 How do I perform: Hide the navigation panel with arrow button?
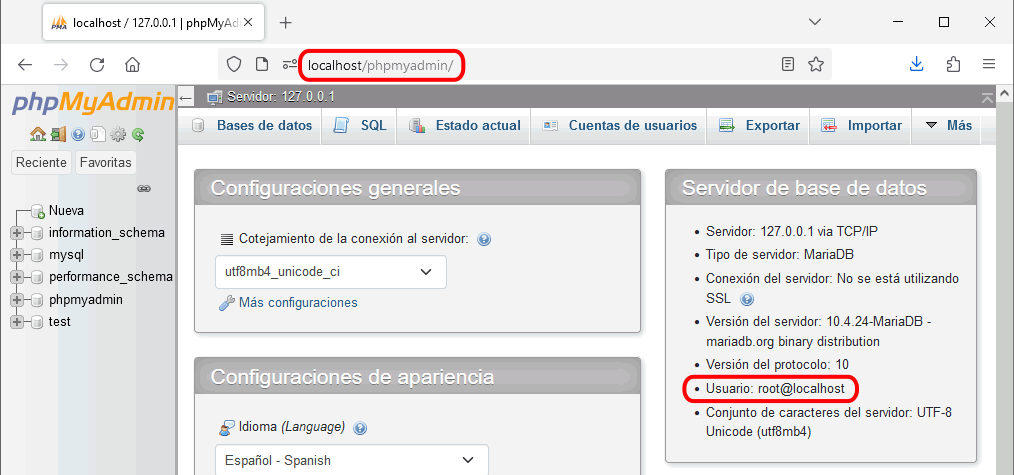(x=186, y=98)
